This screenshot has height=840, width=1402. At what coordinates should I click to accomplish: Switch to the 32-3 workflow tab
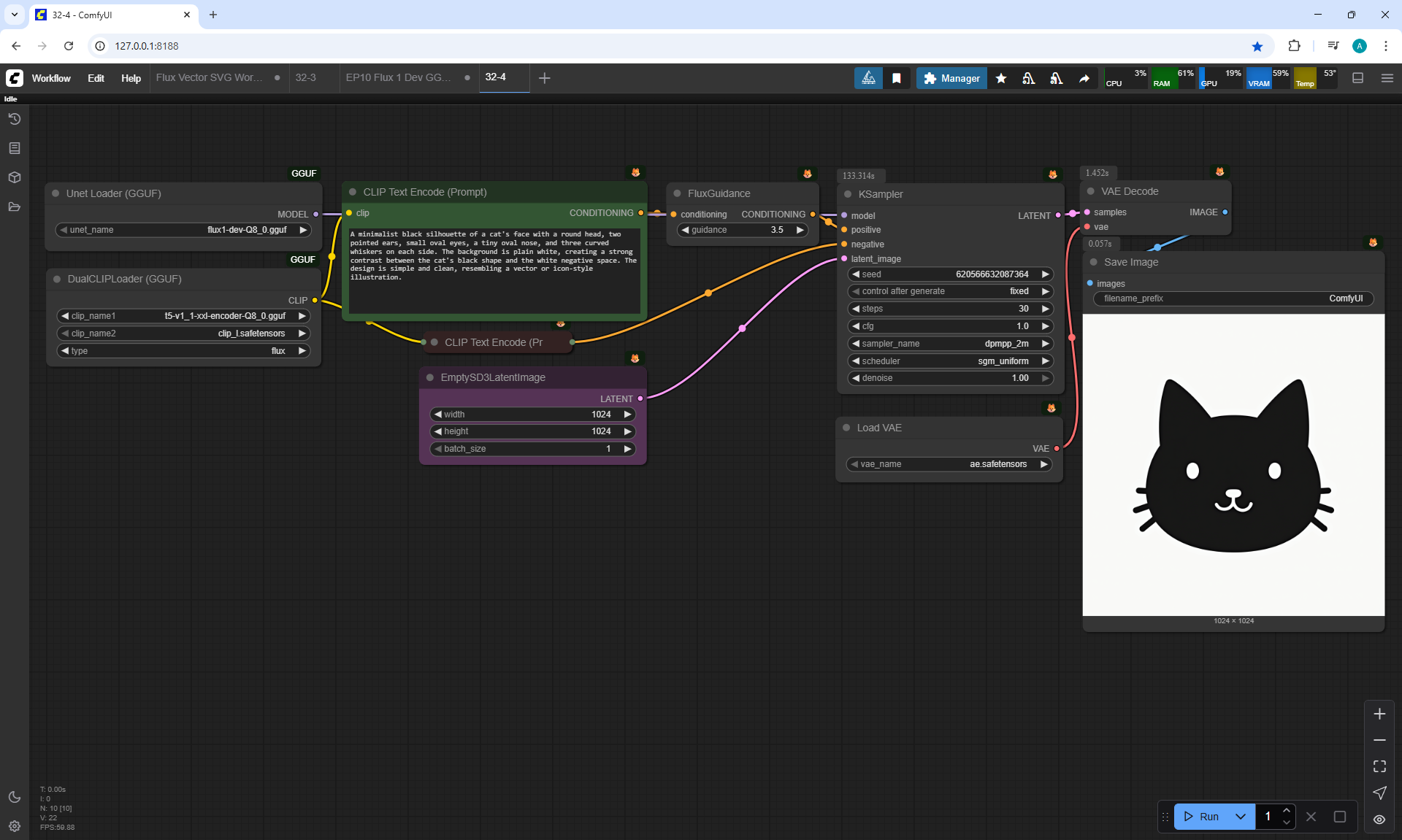point(306,77)
